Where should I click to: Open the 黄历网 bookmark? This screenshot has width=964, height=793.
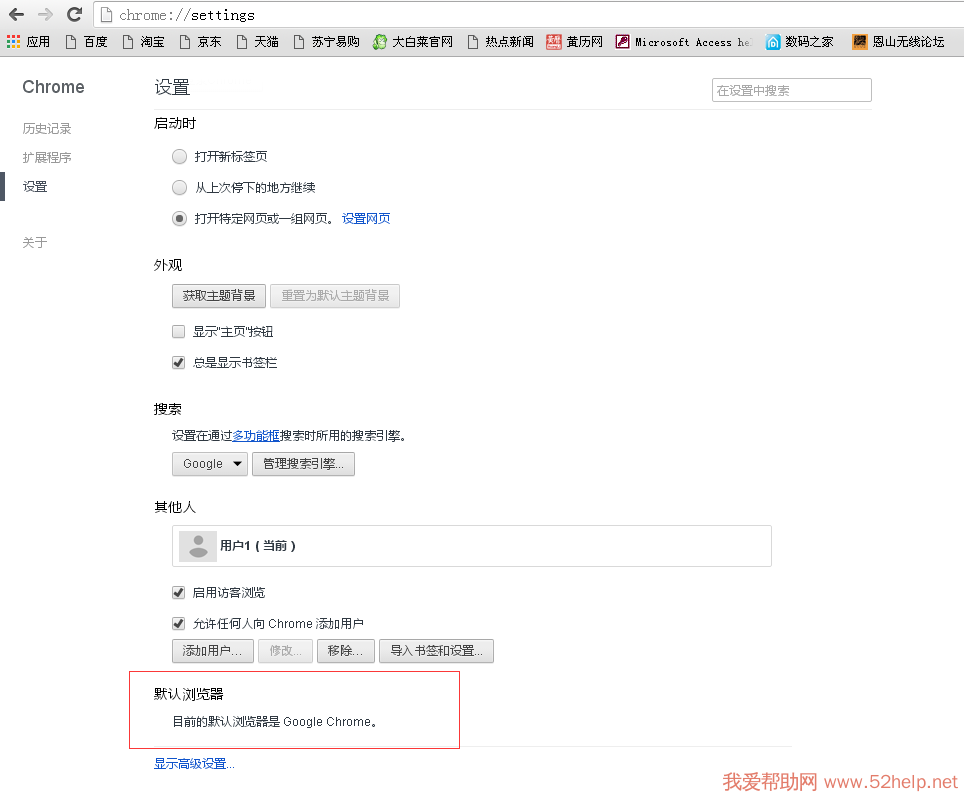(x=574, y=42)
